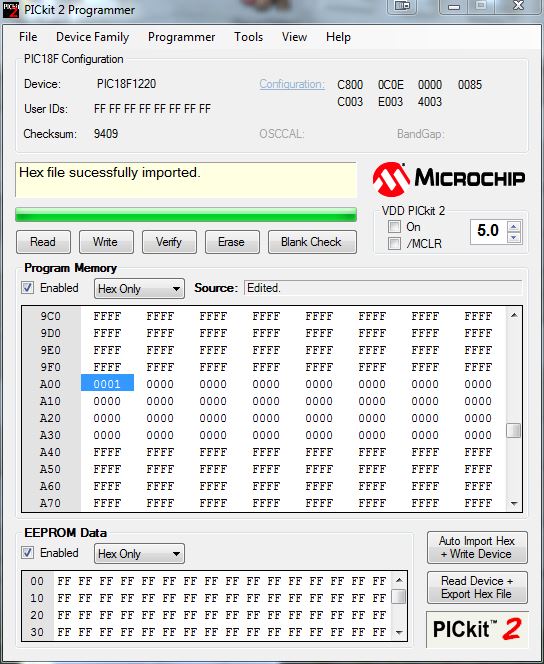This screenshot has width=544, height=664.
Task: Click configuration word C800
Action: tap(350, 85)
